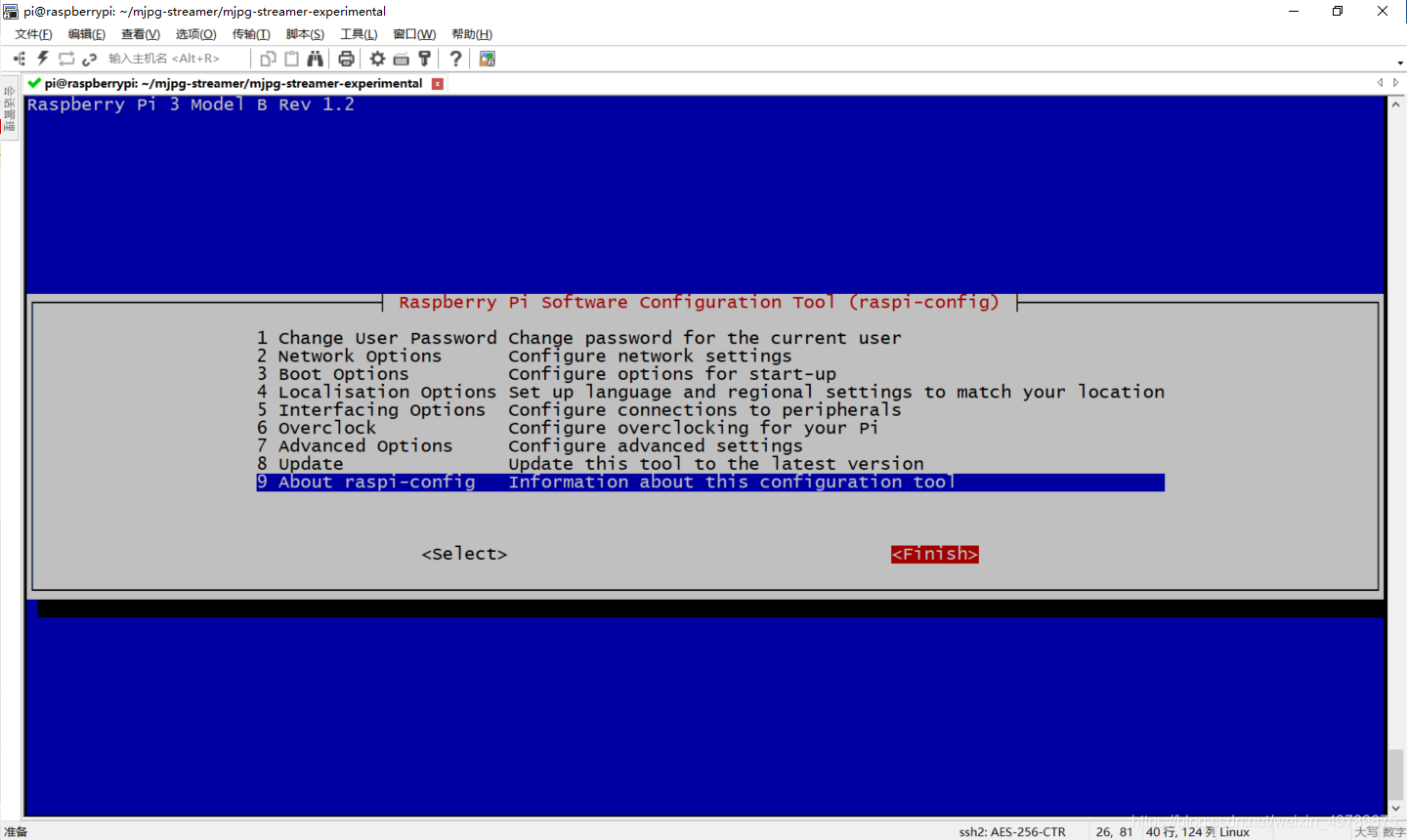
Task: Select '4 Localisation Options' menu row
Action: [710, 392]
